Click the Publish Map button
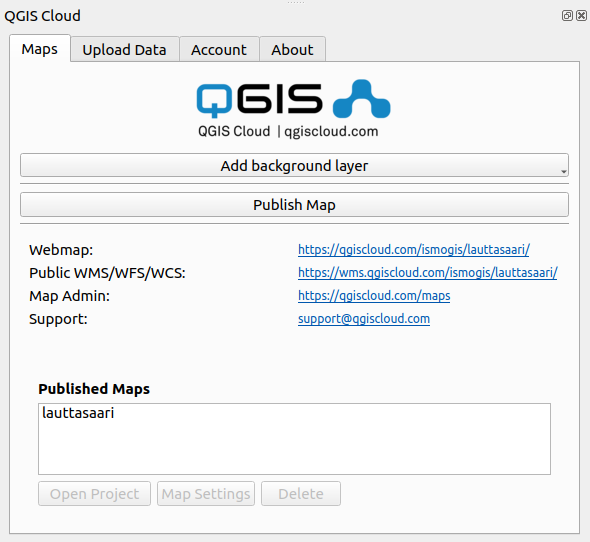This screenshot has height=542, width=590. coord(294,205)
